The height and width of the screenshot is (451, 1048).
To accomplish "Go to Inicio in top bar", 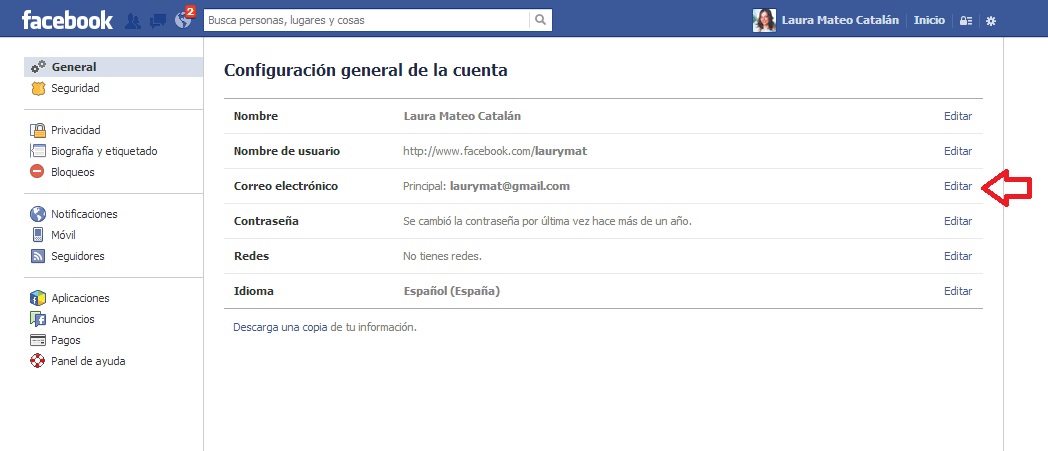I will [x=929, y=21].
